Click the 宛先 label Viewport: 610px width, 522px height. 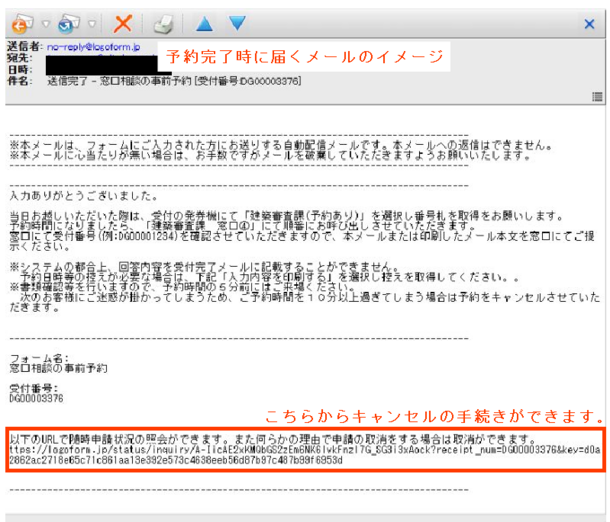[19, 58]
